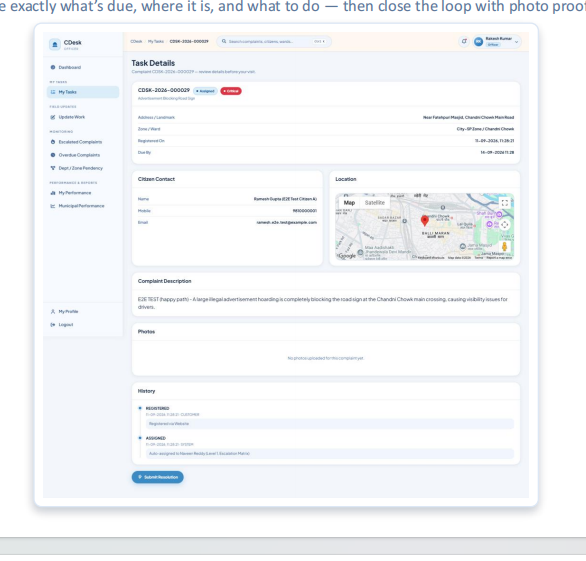
Task: Open My Profile link in sidebar
Action: (x=83, y=311)
